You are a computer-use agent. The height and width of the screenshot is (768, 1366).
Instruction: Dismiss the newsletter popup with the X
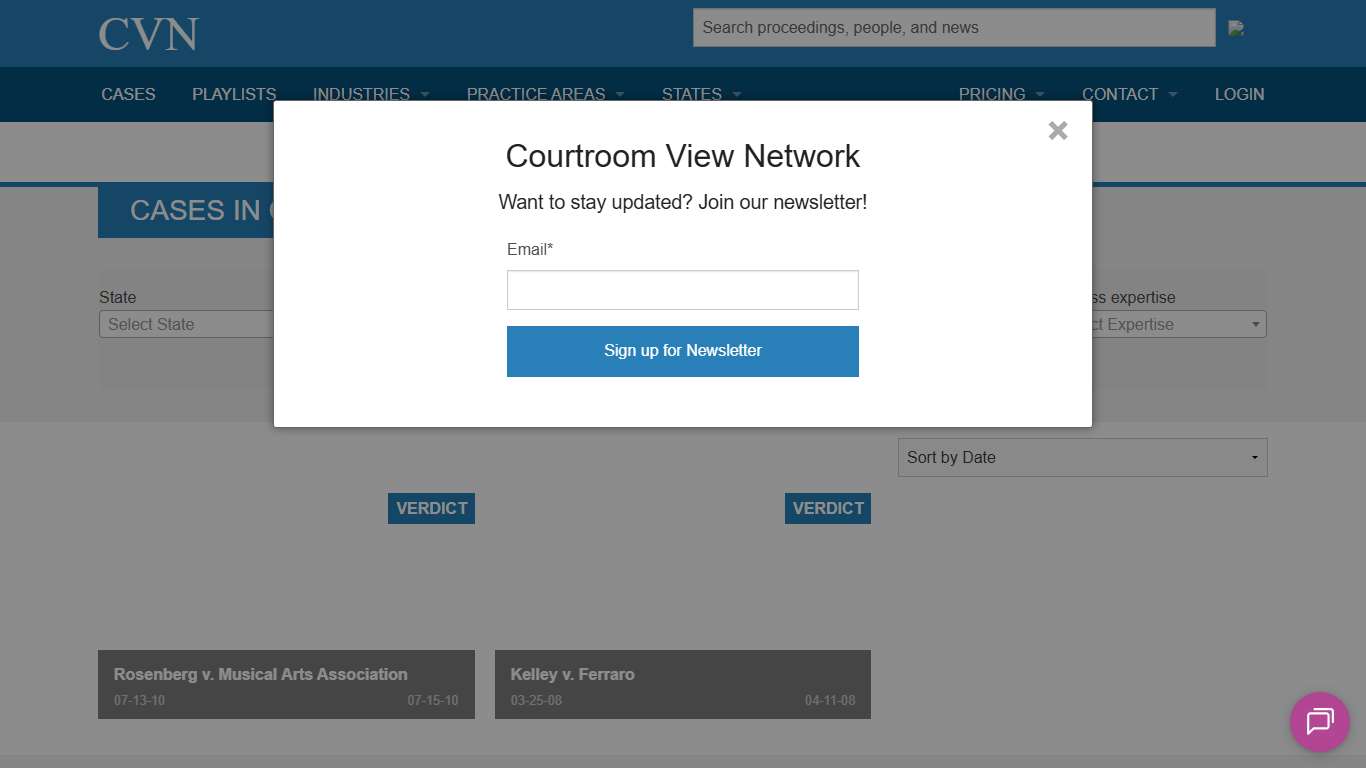[x=1057, y=130]
